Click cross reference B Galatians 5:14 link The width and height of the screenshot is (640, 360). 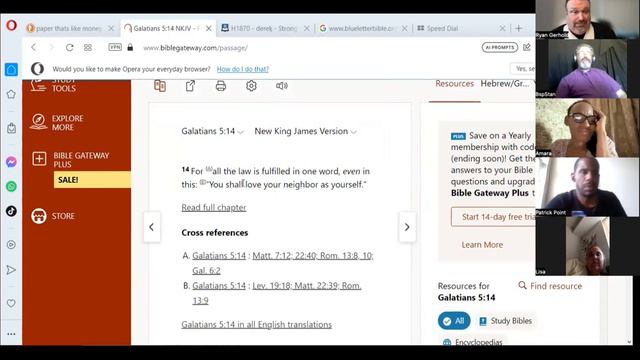point(219,286)
